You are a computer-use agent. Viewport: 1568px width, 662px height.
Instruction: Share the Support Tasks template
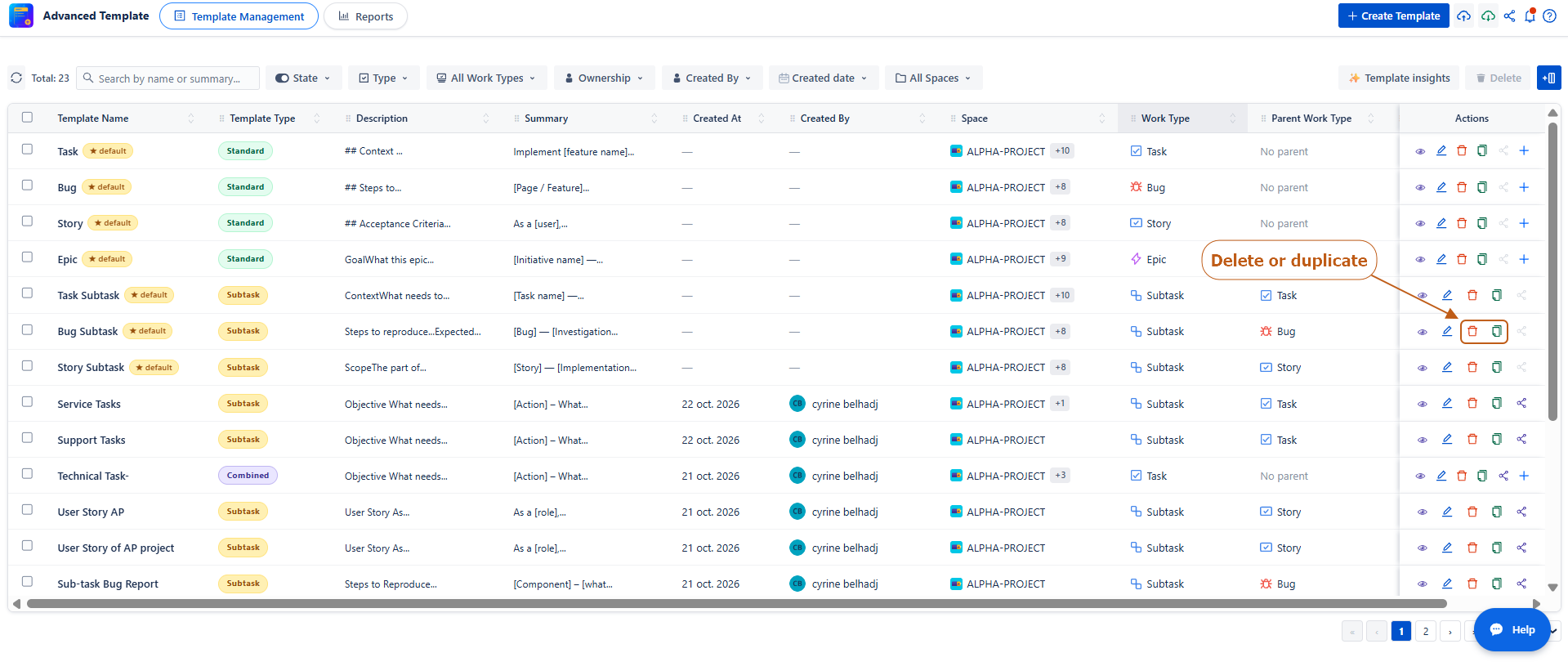[1521, 439]
